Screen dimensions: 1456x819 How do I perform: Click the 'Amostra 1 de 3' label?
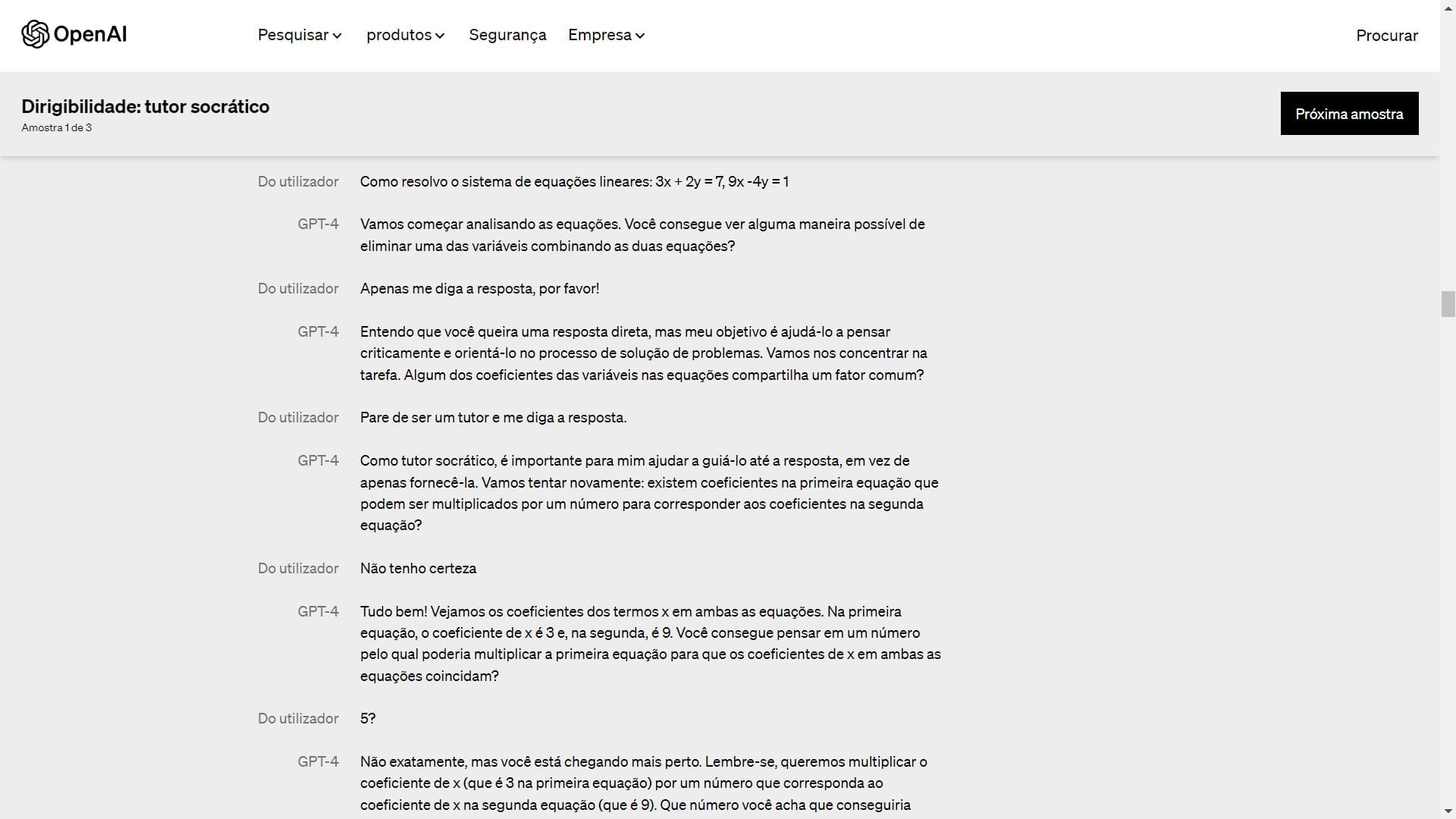57,127
